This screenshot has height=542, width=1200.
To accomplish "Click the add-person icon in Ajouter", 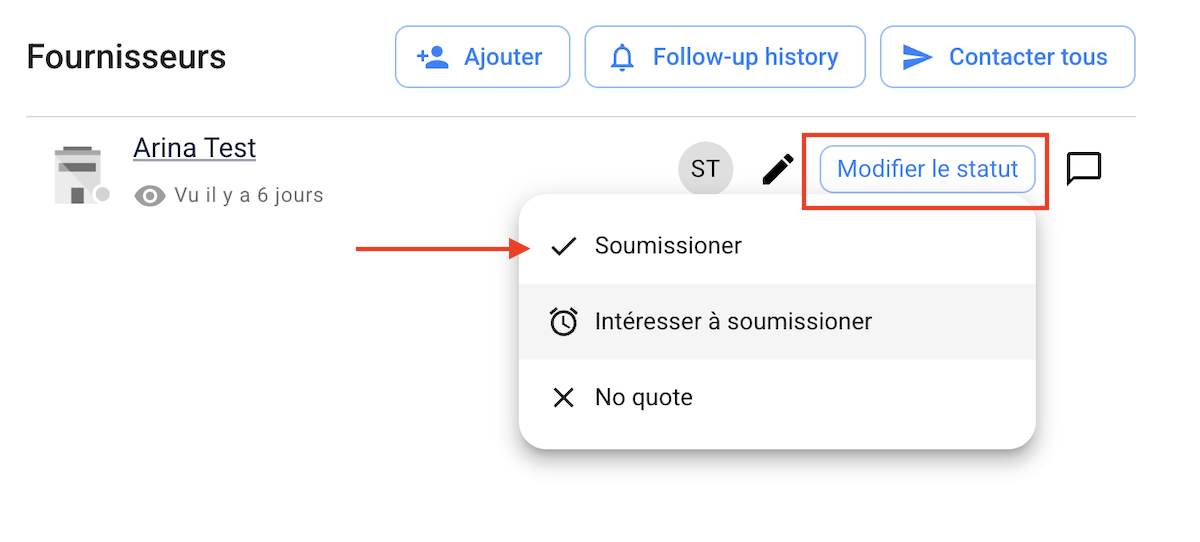I will click(432, 57).
